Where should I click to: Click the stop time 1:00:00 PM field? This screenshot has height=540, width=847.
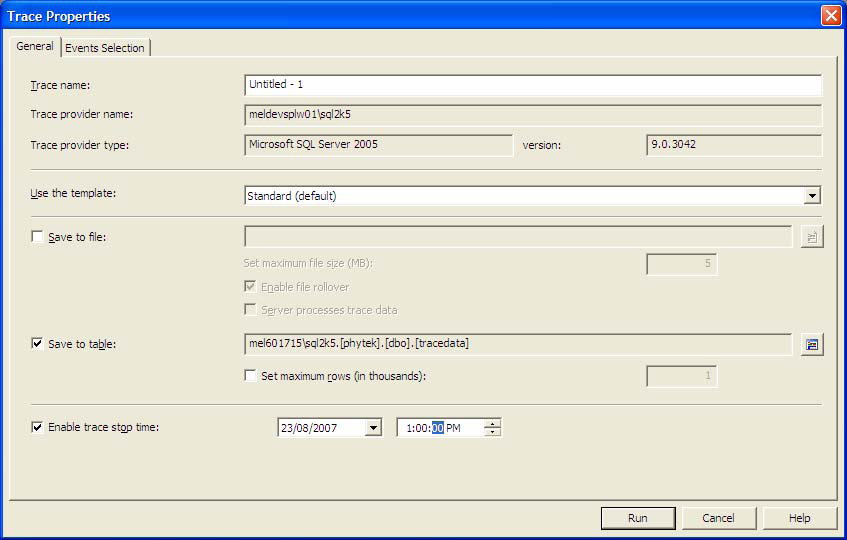click(438, 428)
